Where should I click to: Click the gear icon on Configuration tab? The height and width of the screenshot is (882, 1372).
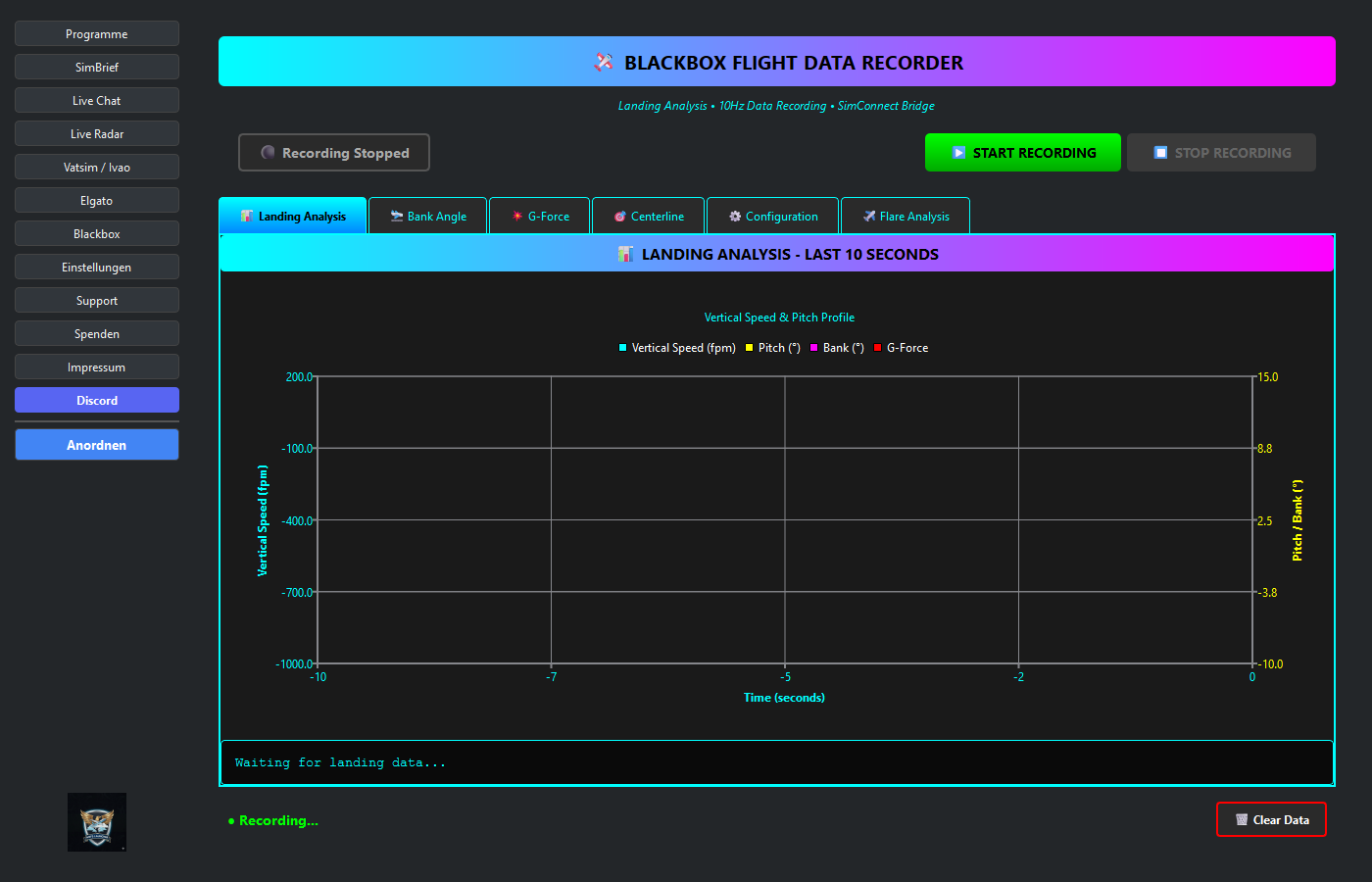(x=735, y=217)
